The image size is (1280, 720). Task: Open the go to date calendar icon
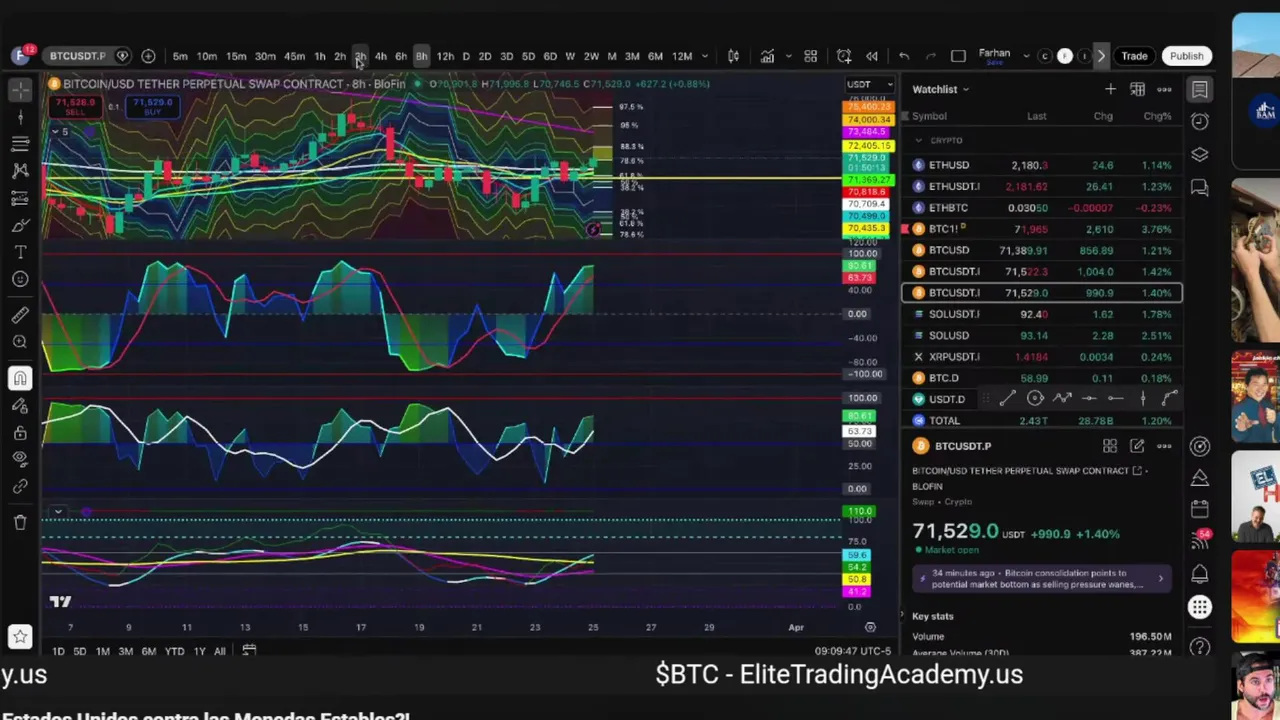(249, 652)
